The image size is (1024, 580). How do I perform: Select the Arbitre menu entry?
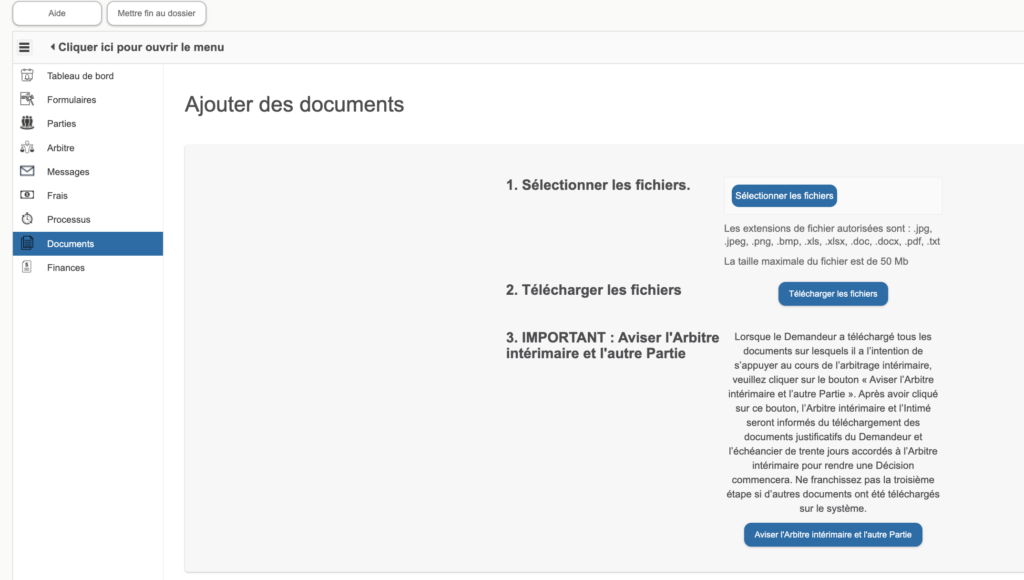[61, 148]
